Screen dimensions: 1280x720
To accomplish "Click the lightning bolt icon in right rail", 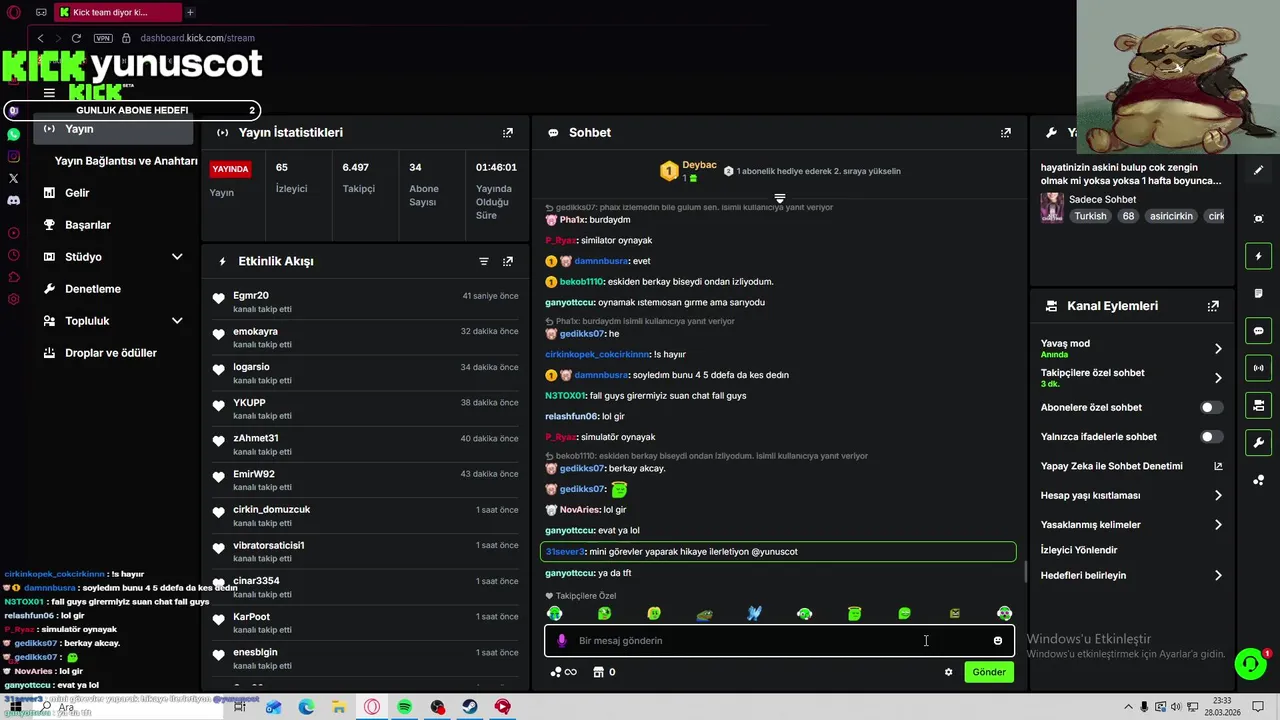I will 1259,256.
